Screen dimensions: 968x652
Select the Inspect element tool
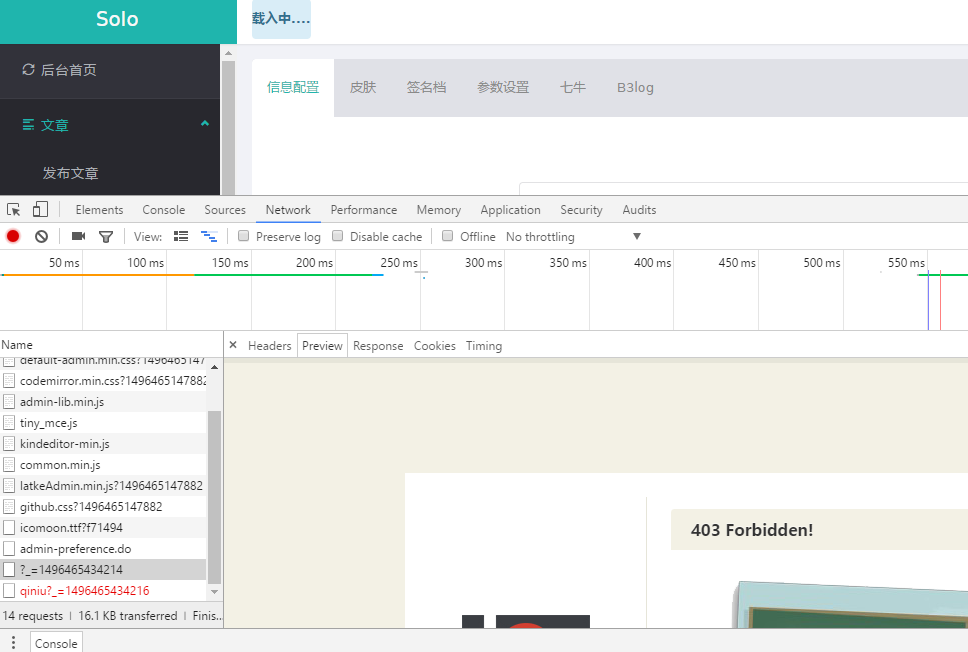(x=13, y=209)
